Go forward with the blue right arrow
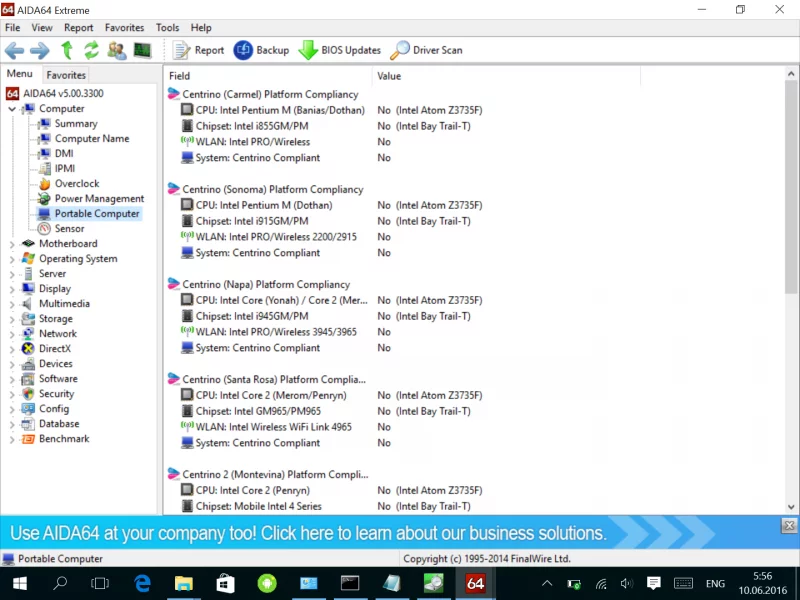 (x=40, y=51)
